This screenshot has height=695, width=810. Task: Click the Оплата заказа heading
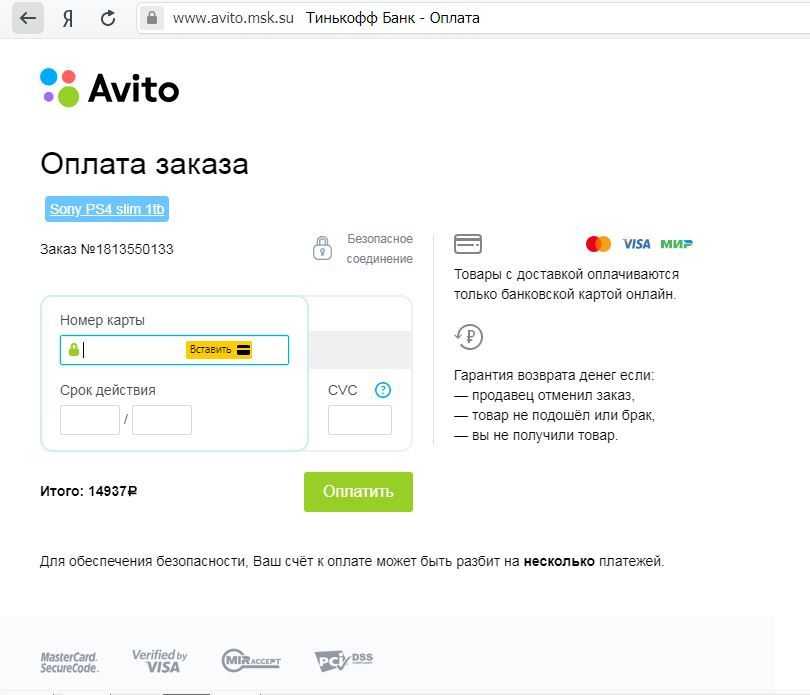click(144, 164)
